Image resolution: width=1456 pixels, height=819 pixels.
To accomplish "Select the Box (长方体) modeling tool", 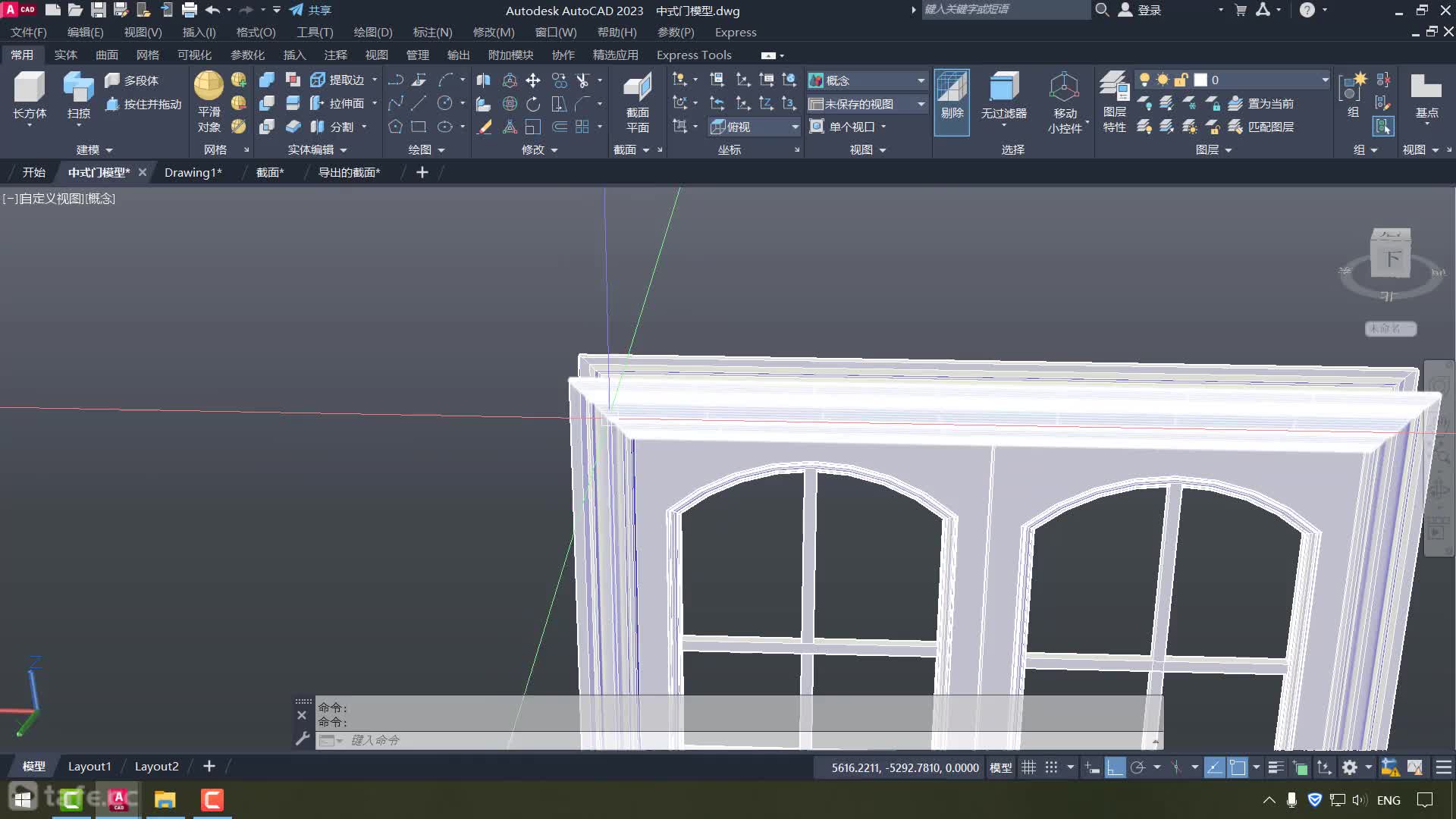I will point(30,96).
